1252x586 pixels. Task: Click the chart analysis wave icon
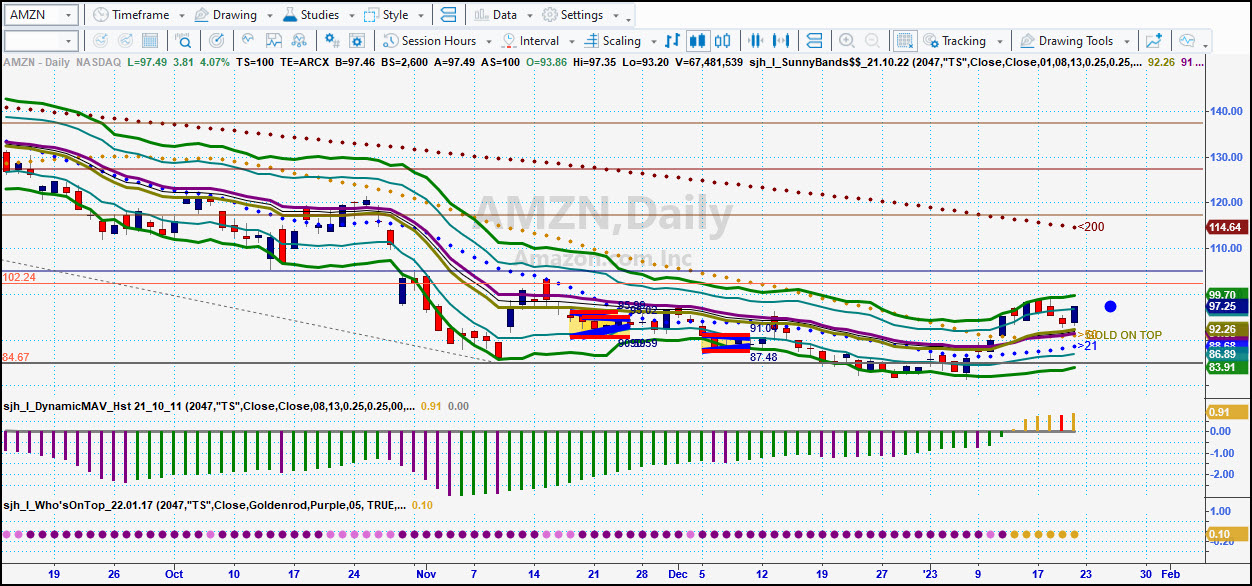coord(248,41)
